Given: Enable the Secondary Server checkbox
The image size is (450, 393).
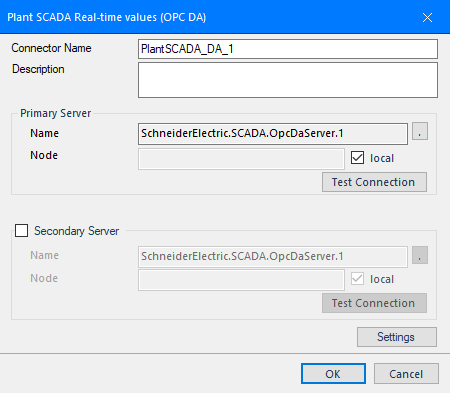Looking at the screenshot, I should coord(22,230).
